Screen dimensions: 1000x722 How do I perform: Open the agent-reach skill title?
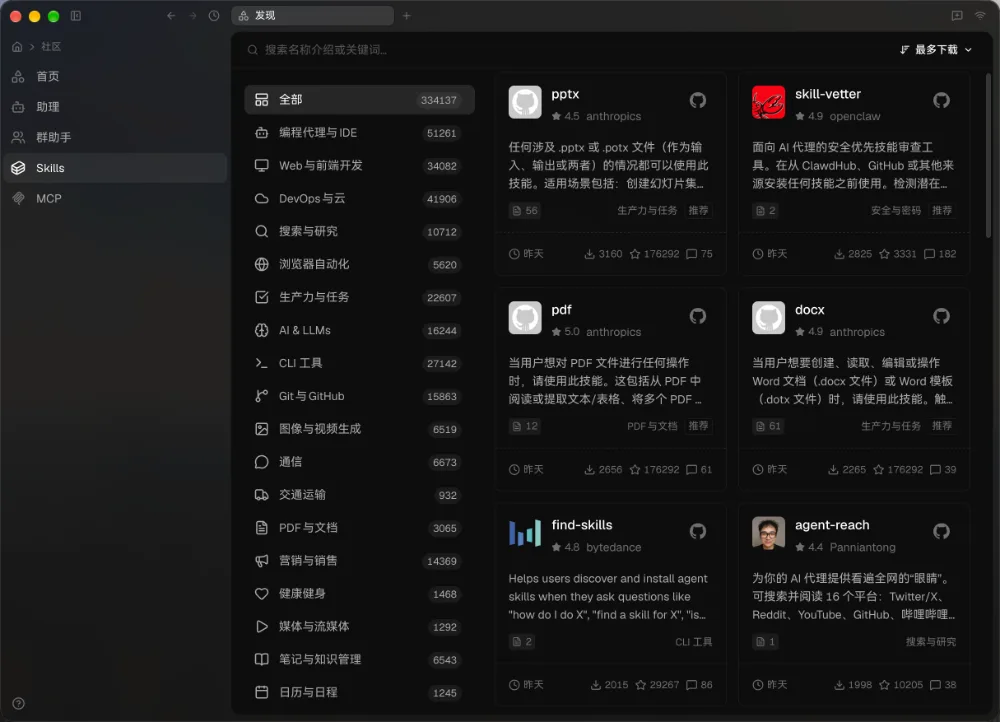(832, 526)
